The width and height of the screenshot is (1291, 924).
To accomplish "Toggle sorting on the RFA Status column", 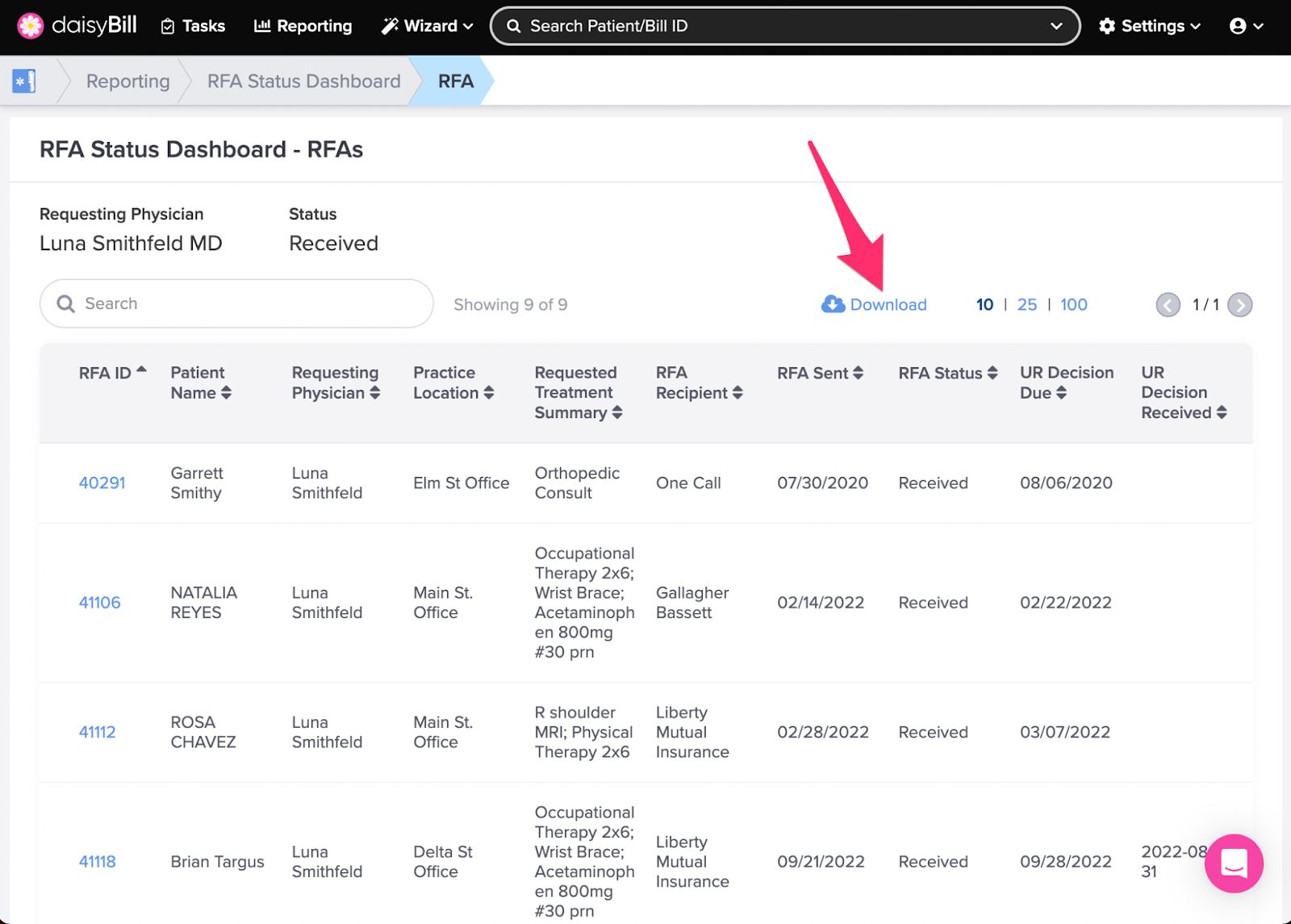I will pyautogui.click(x=992, y=373).
